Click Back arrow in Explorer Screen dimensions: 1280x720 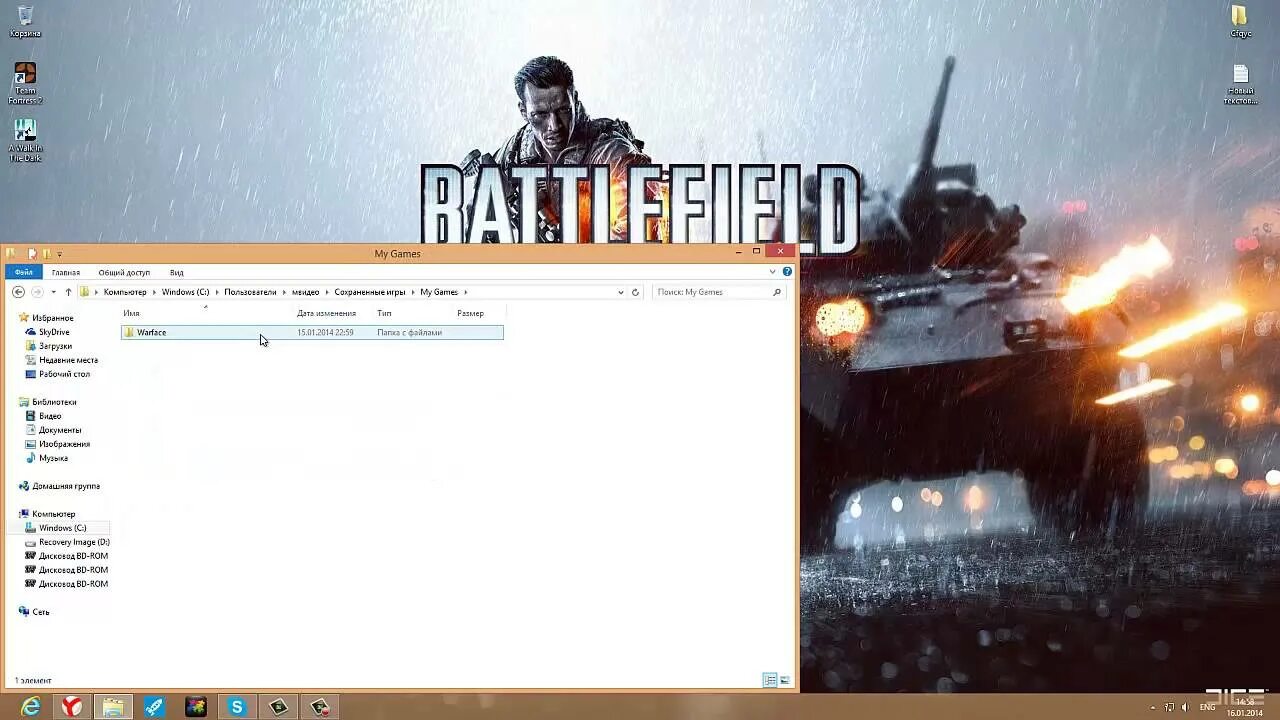(x=18, y=292)
